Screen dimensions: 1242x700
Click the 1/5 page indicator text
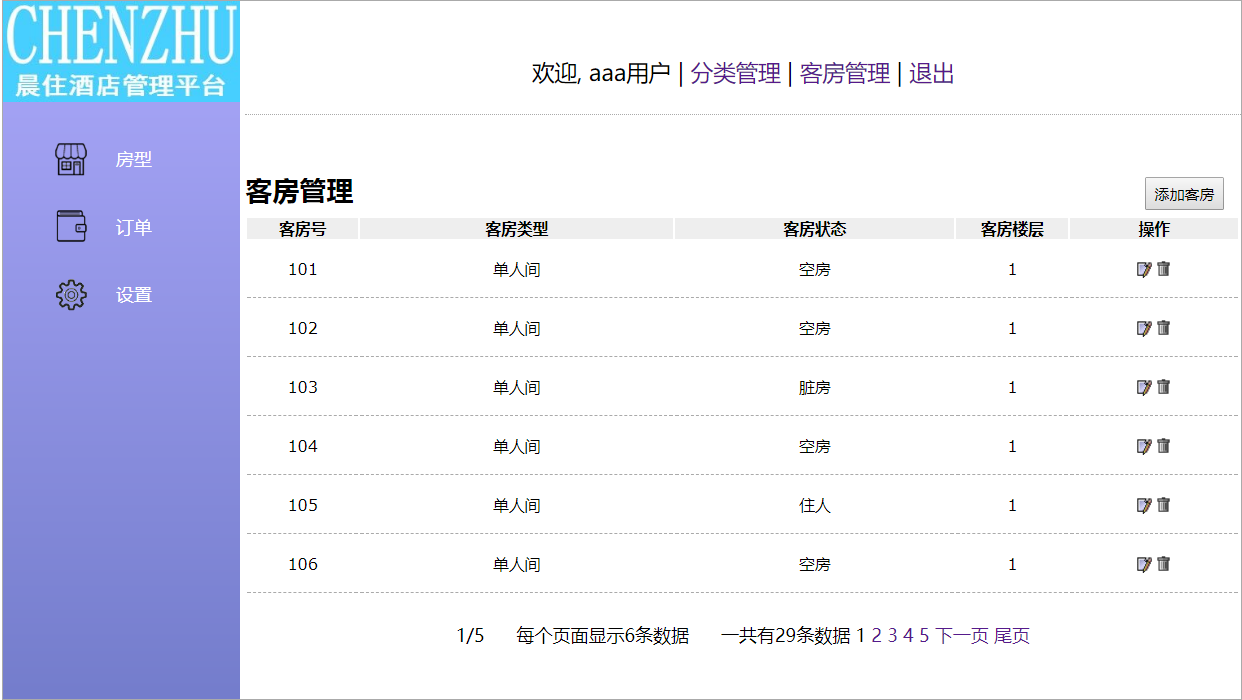tap(470, 635)
